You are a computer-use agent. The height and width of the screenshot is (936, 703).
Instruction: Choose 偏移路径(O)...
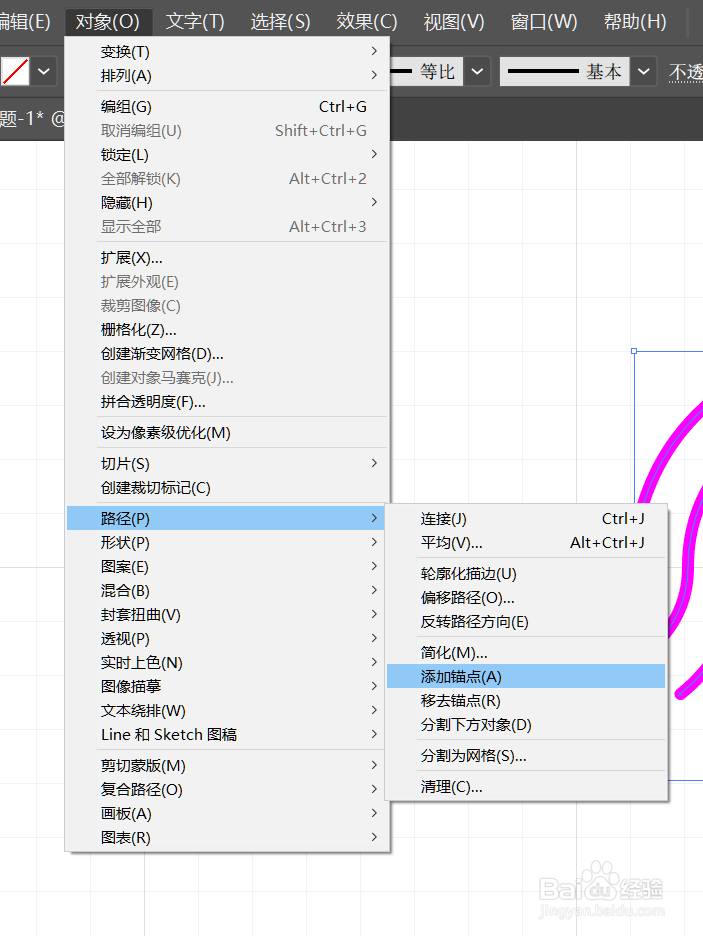pos(526,598)
